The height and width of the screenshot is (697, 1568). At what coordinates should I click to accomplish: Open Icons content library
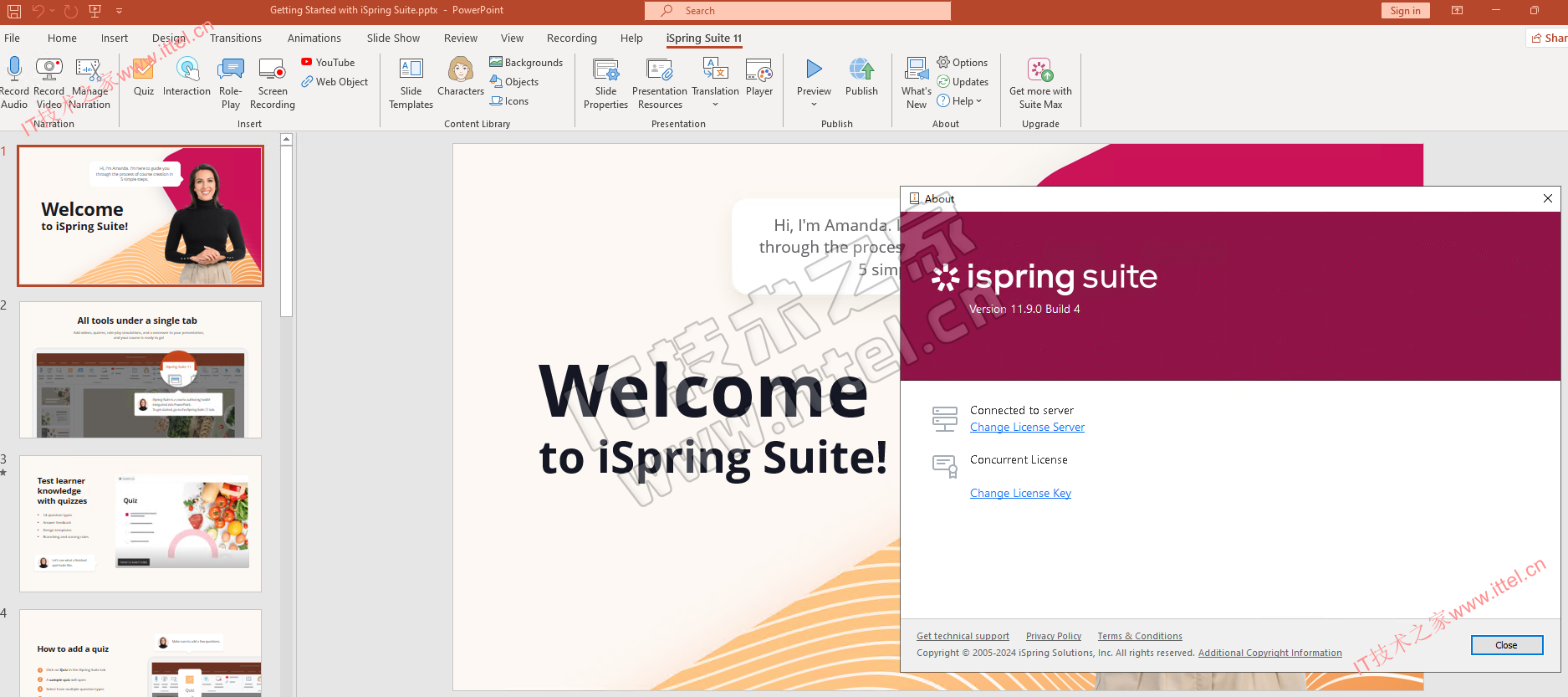(509, 100)
